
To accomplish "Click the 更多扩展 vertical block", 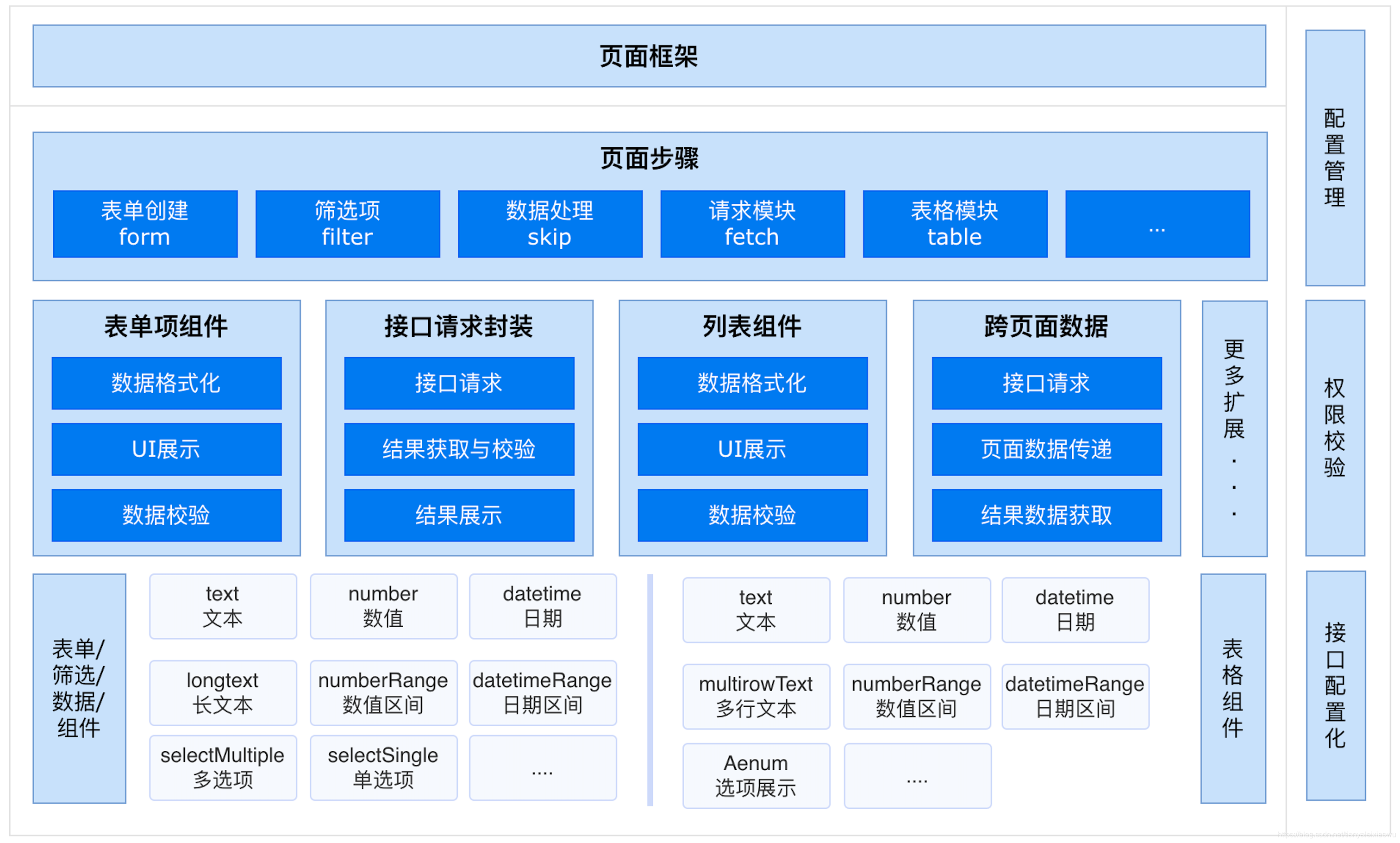I will 1234,428.
